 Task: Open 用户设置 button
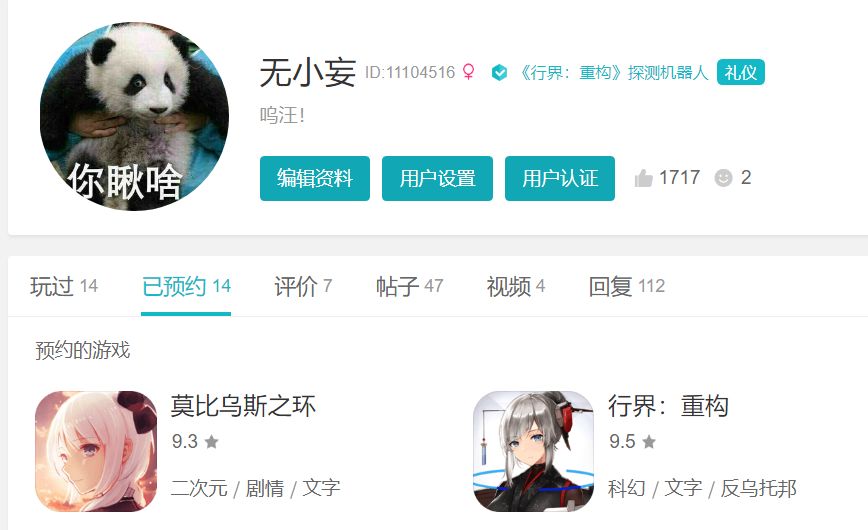437,178
